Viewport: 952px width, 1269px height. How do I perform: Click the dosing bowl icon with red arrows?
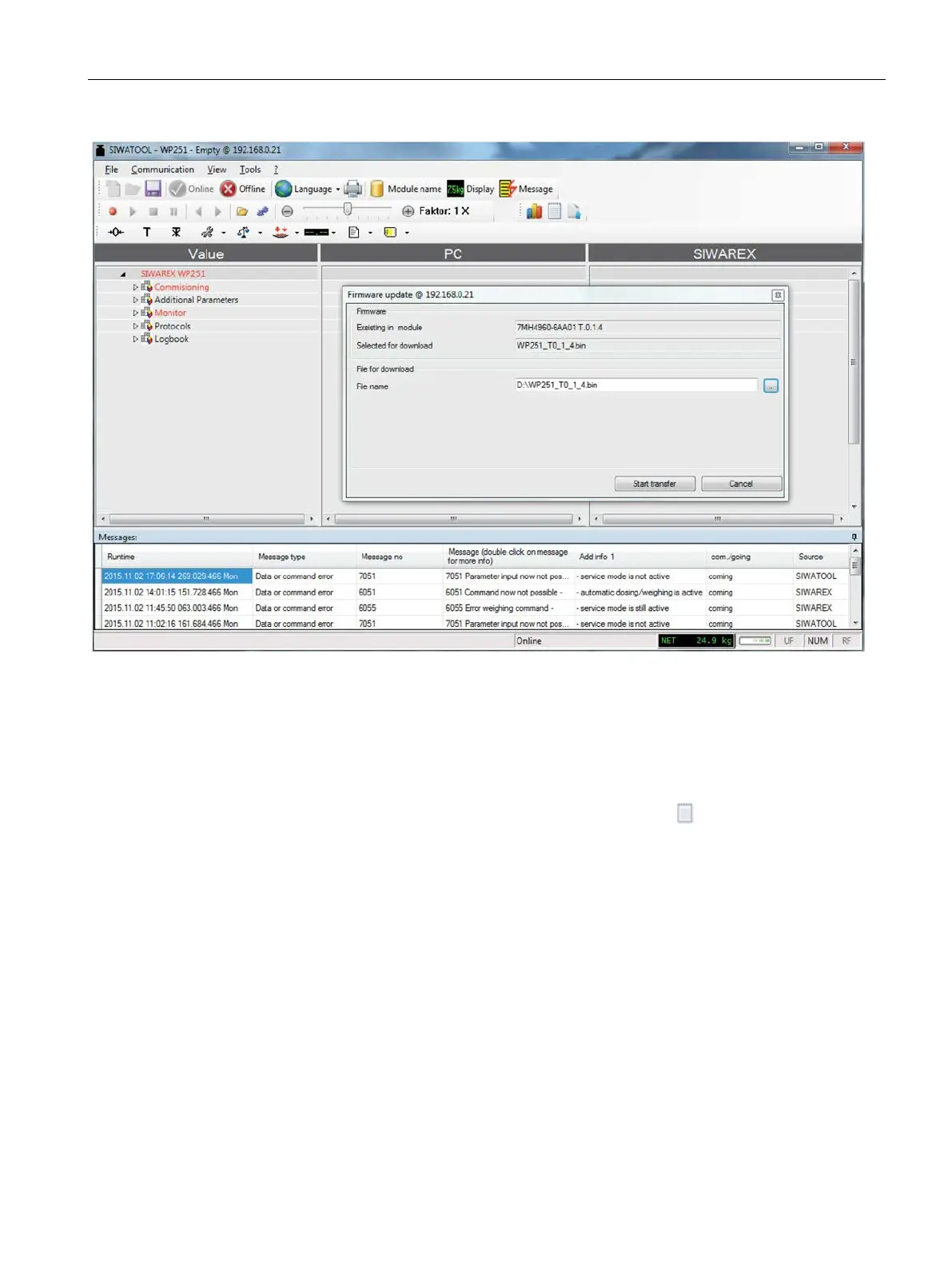tap(281, 232)
